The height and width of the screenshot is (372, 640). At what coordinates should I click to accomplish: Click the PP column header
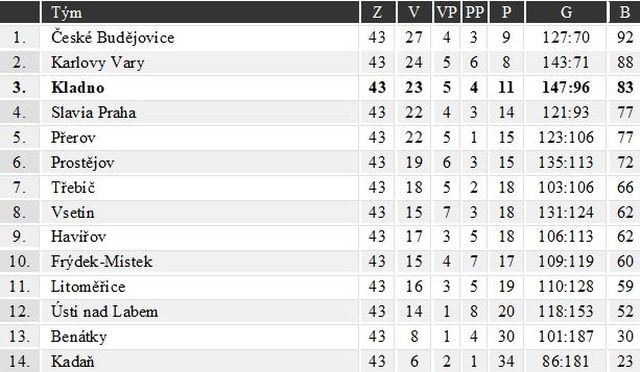(474, 13)
